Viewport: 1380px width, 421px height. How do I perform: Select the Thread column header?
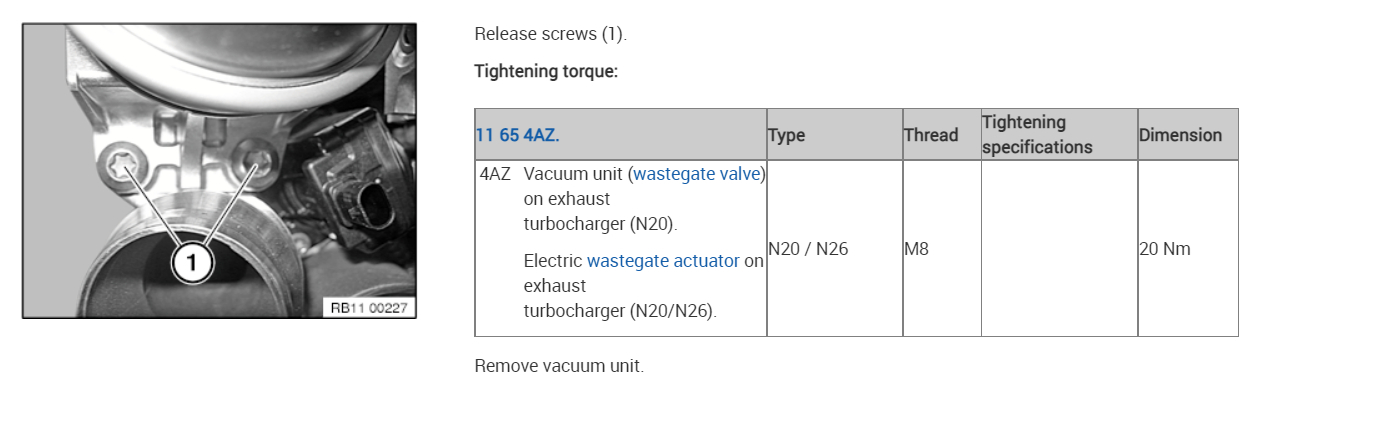point(931,135)
